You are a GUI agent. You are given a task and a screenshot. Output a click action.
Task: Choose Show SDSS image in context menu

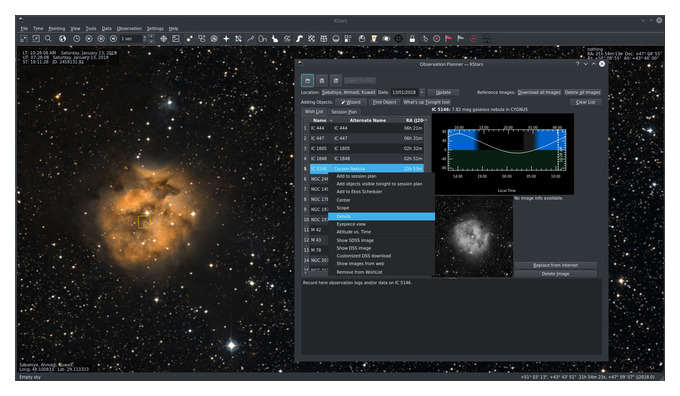(x=355, y=240)
